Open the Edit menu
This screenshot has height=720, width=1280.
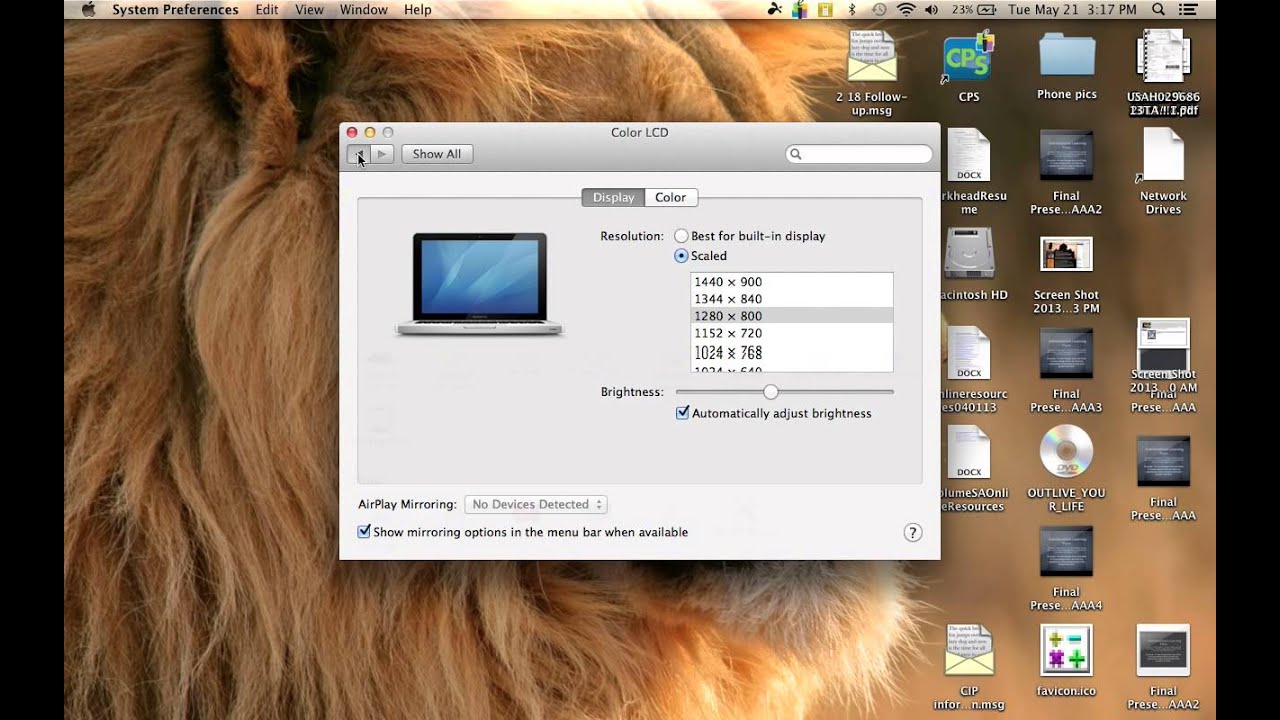point(267,10)
